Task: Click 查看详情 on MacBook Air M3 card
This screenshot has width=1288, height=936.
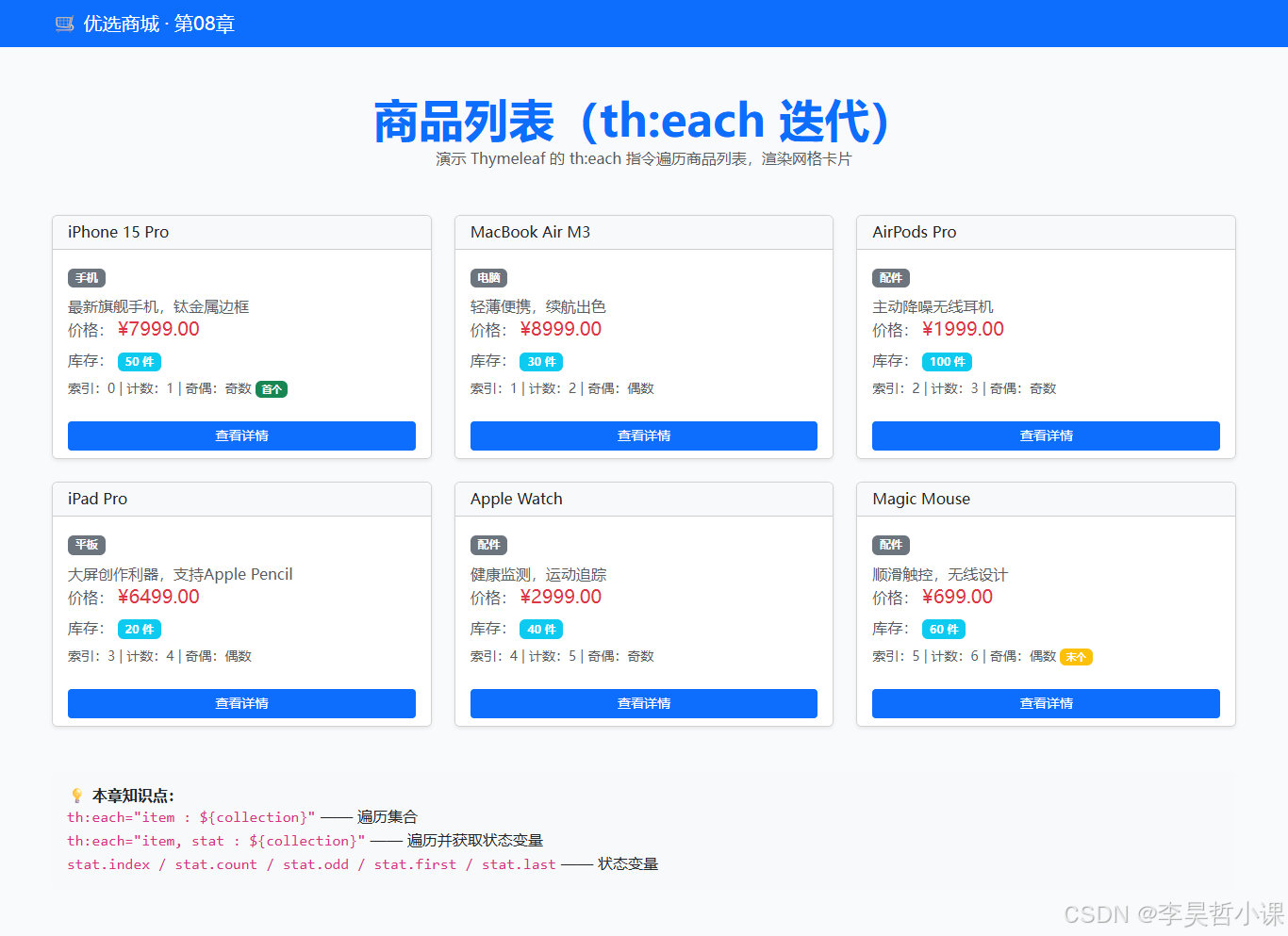Action: pos(644,435)
